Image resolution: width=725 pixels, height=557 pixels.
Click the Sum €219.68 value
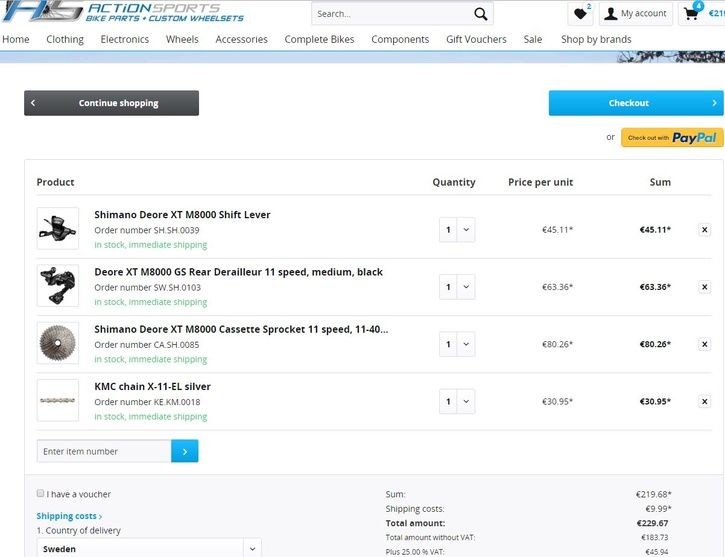(x=653, y=495)
